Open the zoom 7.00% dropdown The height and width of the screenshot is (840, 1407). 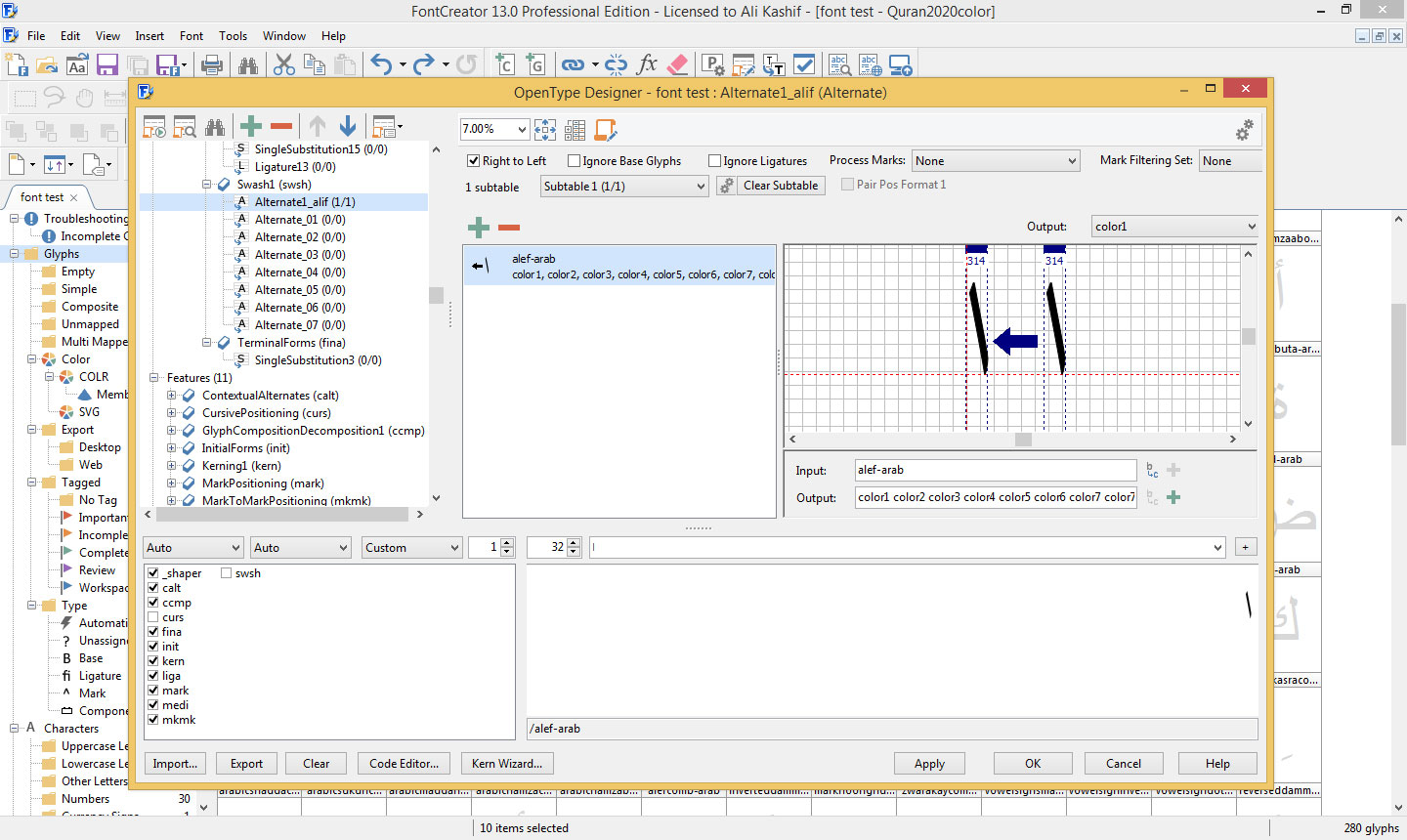tap(522, 129)
